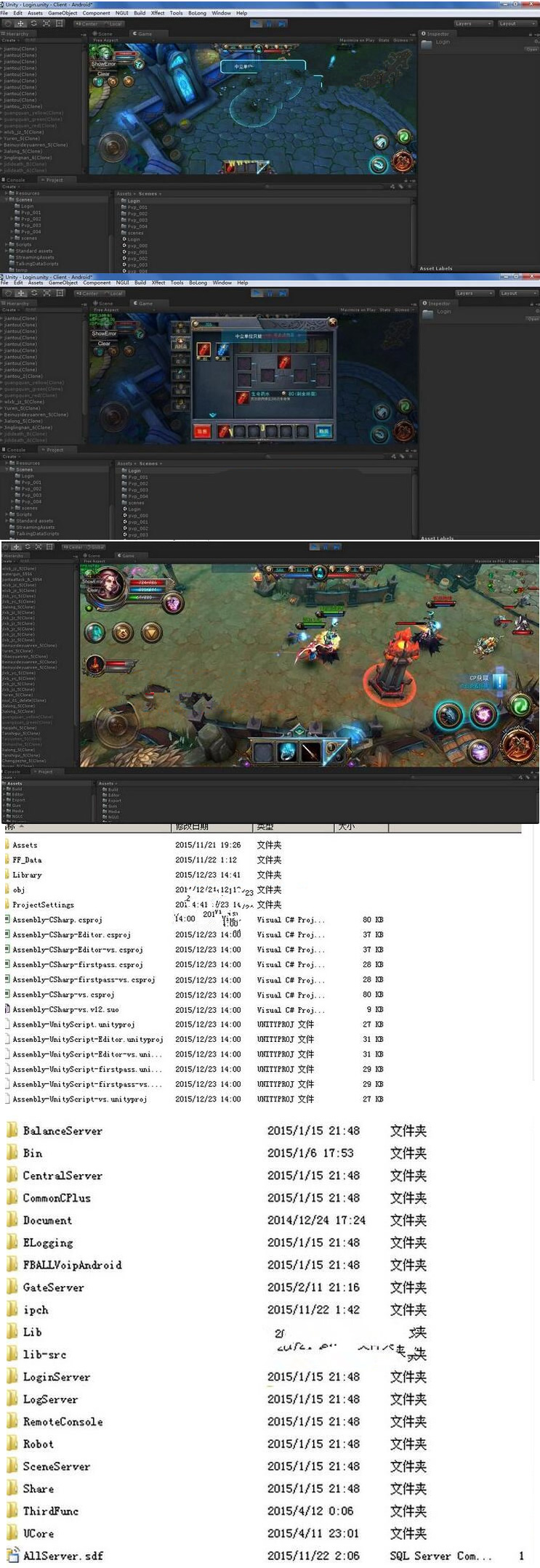Viewport: 540px width, 1568px height.
Task: Open the BalanceServer folder
Action: 62,1131
